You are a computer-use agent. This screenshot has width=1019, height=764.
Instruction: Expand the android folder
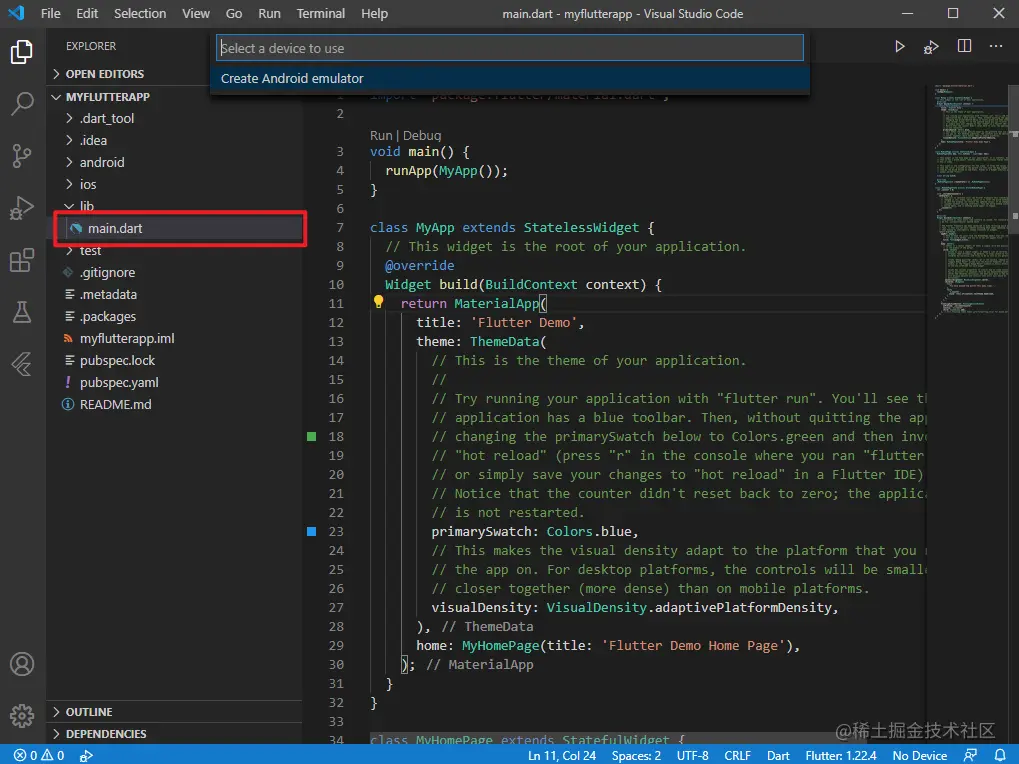point(101,162)
